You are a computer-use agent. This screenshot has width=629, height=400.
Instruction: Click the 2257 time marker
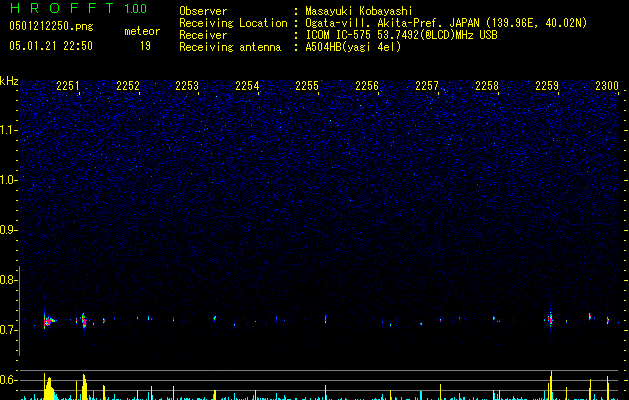pos(427,86)
